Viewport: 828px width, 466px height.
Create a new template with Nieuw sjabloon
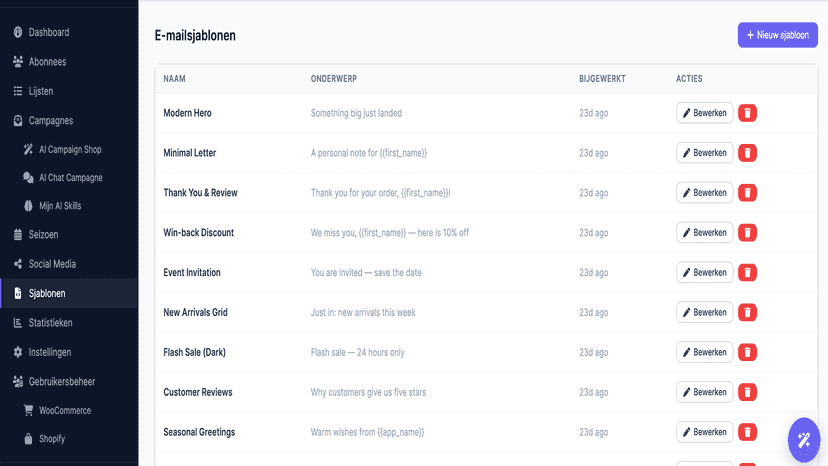tap(777, 35)
